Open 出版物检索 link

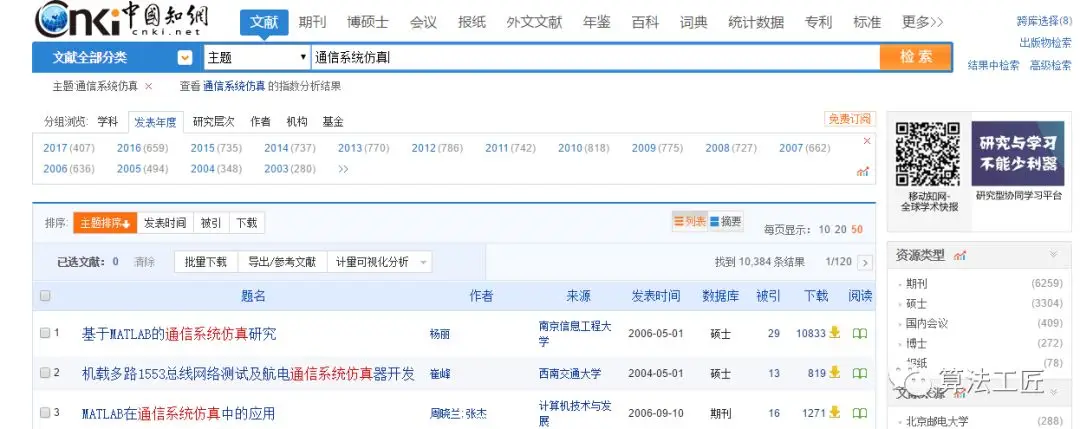pyautogui.click(x=1045, y=43)
